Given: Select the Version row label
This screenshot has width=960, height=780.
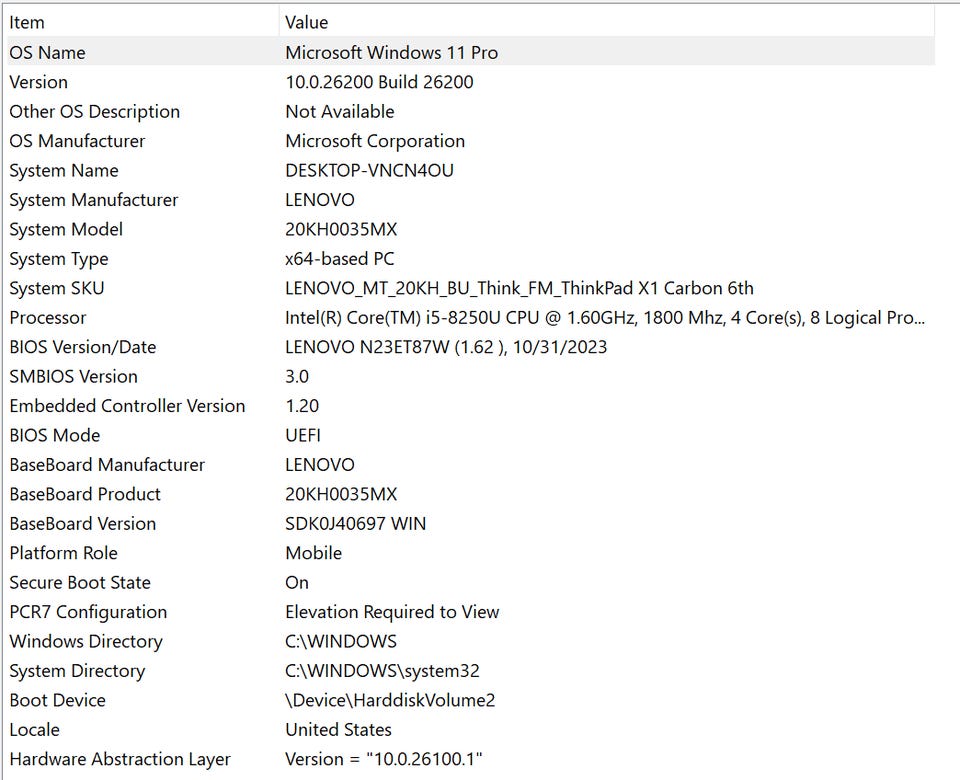Looking at the screenshot, I should point(39,82).
